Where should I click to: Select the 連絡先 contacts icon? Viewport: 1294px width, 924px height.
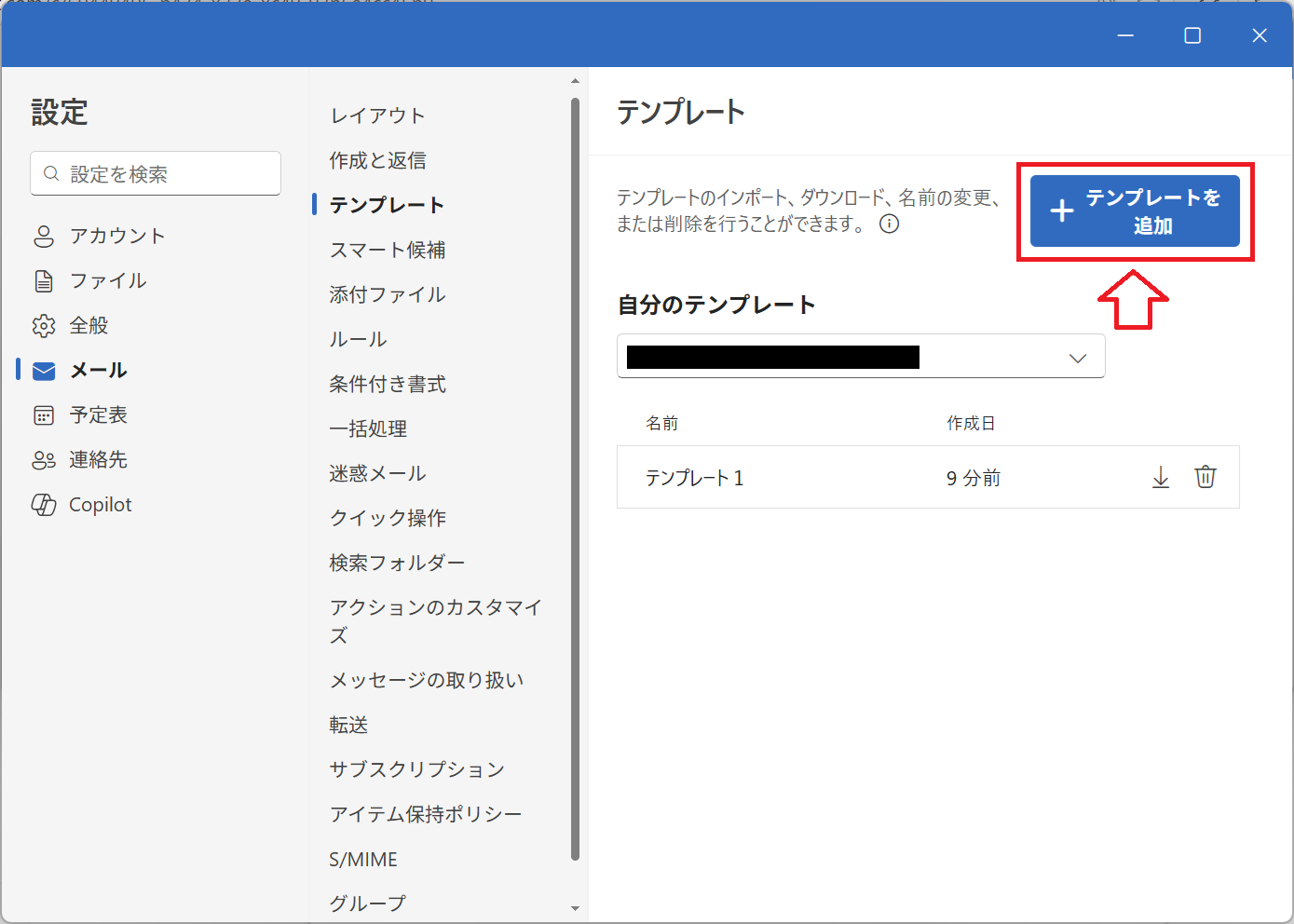pyautogui.click(x=44, y=459)
